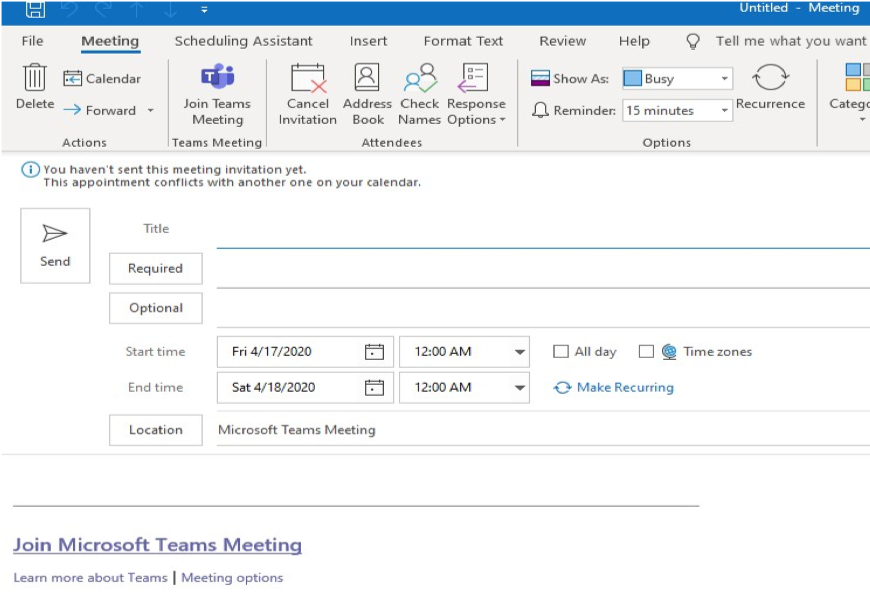Viewport: 870px width, 593px height.
Task: Open the File tab
Action: [32, 41]
